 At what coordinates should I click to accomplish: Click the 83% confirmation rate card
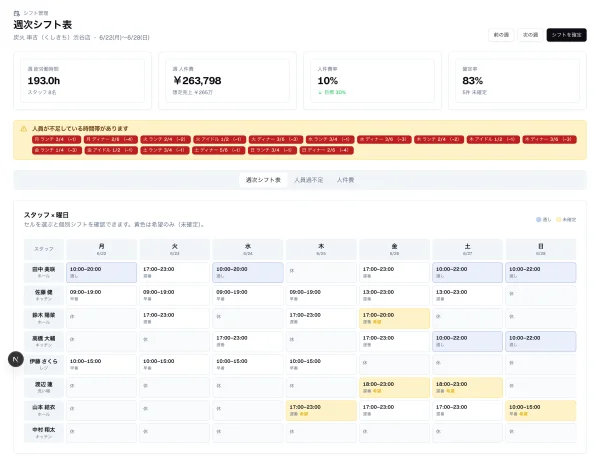click(x=517, y=81)
